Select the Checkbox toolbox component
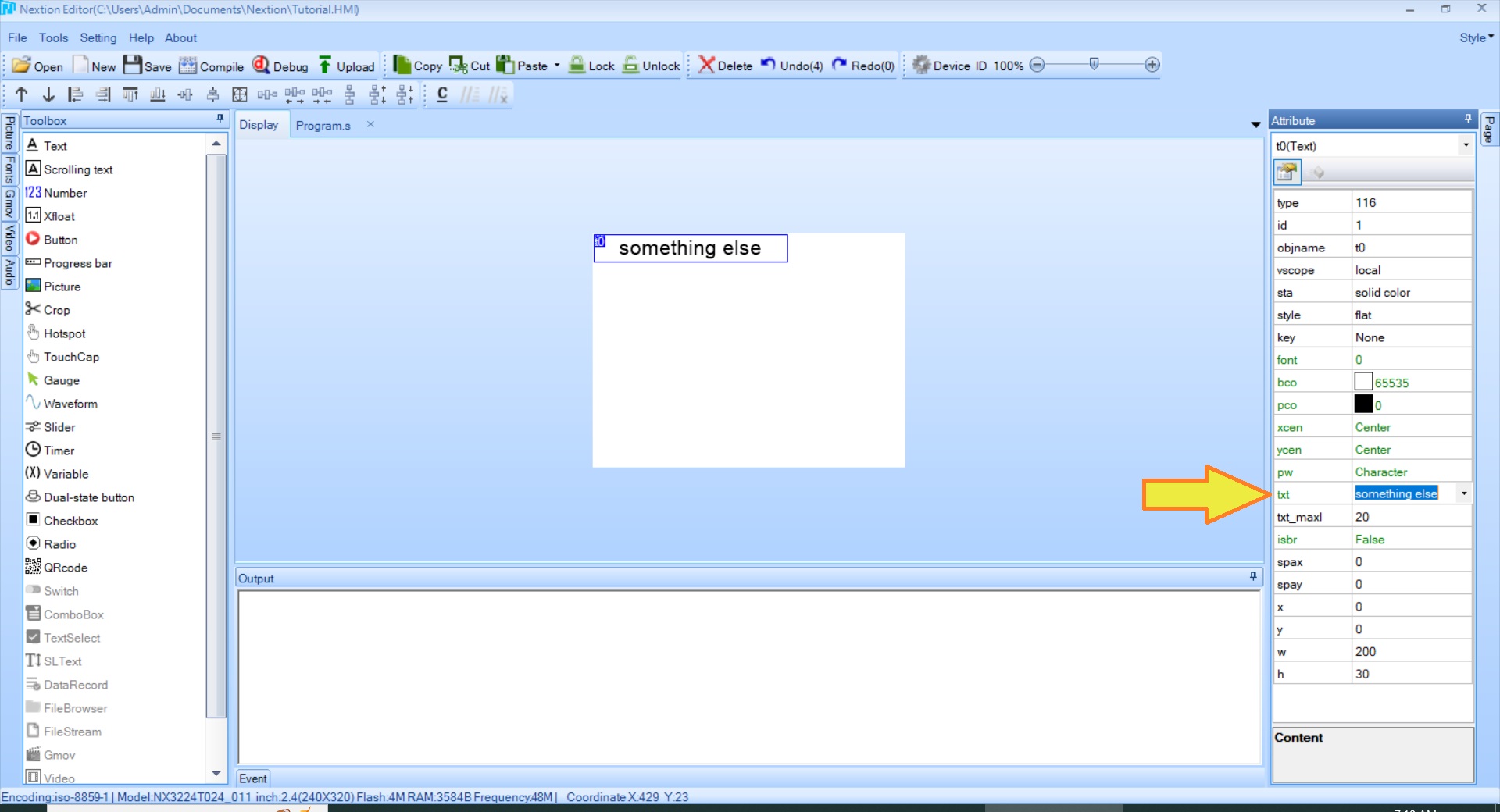Image resolution: width=1500 pixels, height=812 pixels. 70,521
